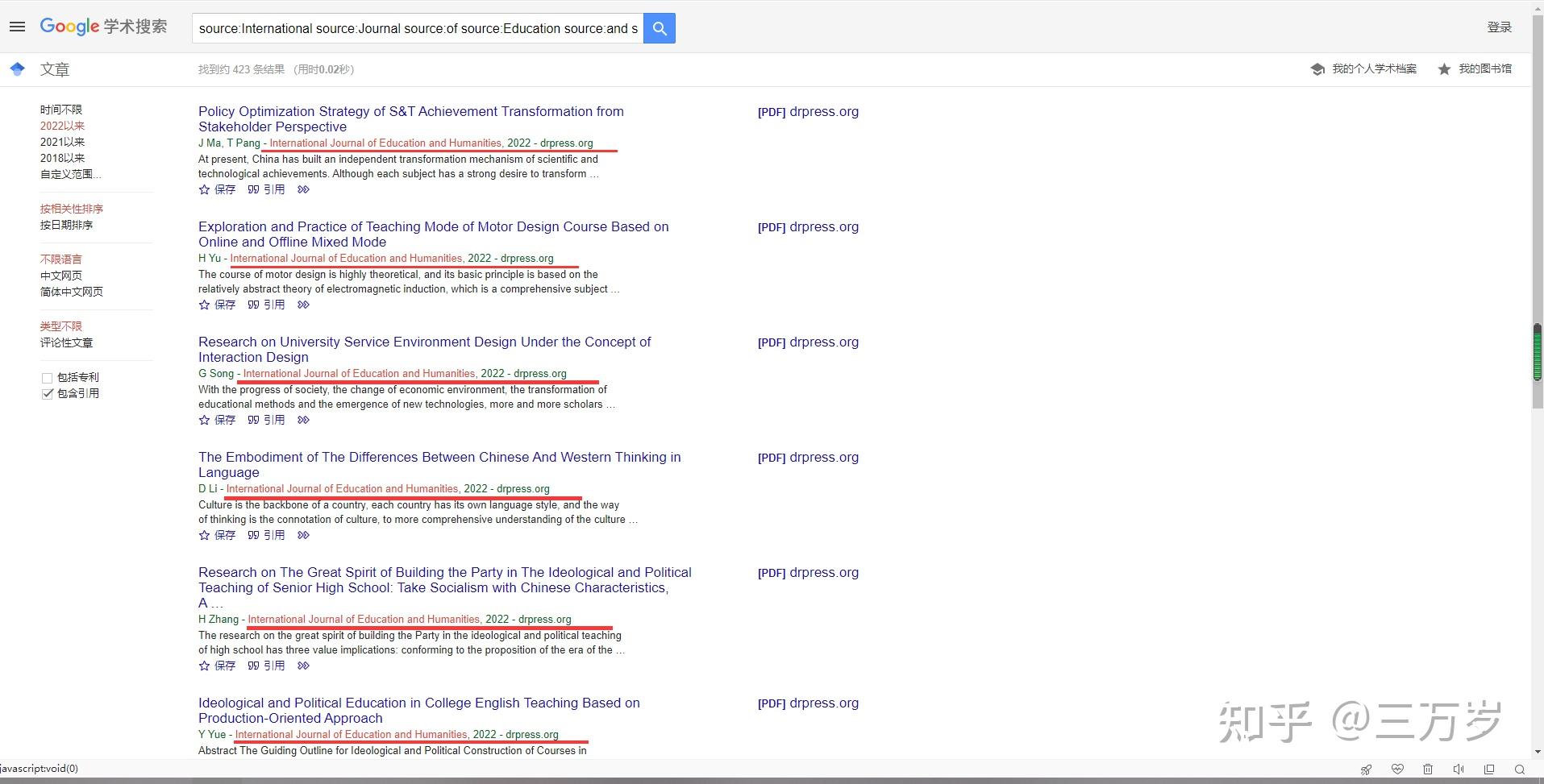Open PDF drpress.org link for Motor Design result
Image resolution: width=1544 pixels, height=784 pixels.
coord(808,227)
